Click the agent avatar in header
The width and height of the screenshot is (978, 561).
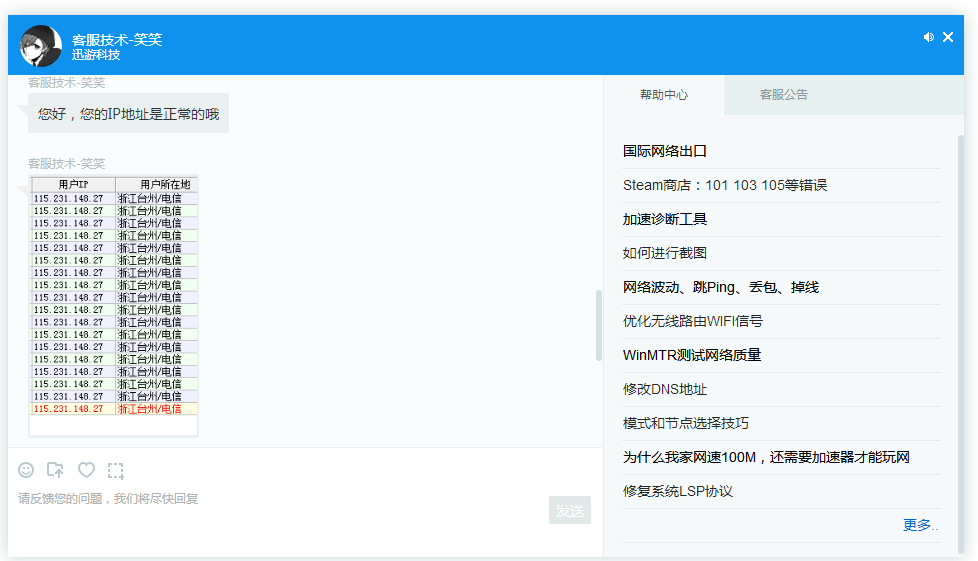41,45
